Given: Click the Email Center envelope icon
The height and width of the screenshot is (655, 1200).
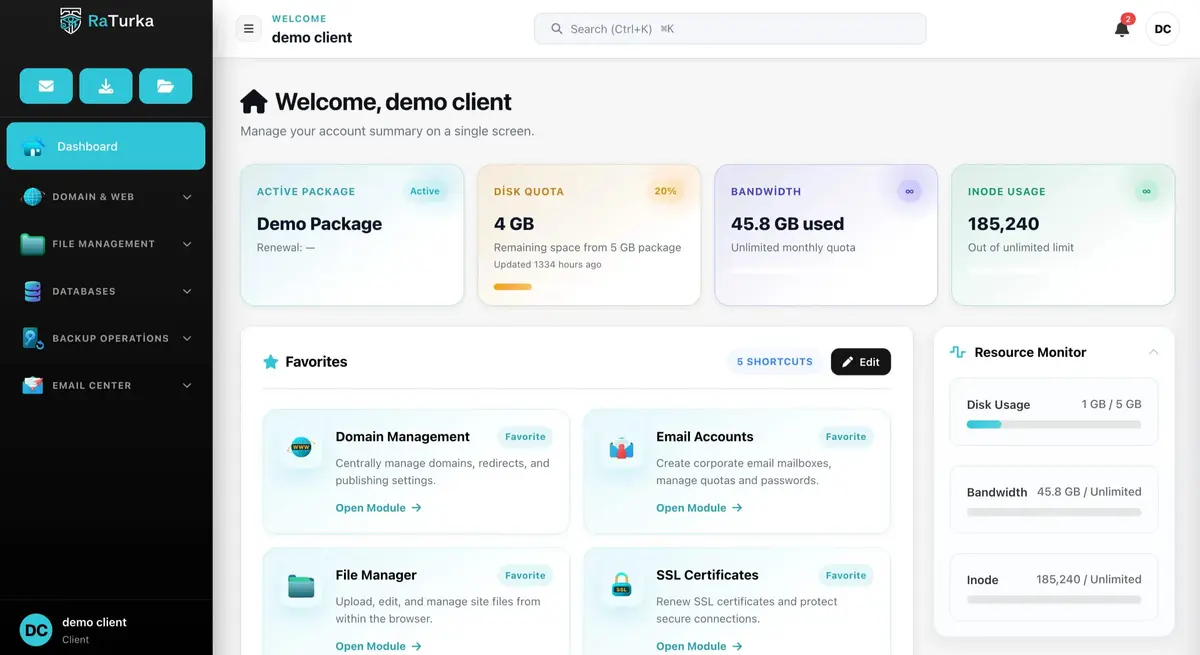Looking at the screenshot, I should 33,385.
